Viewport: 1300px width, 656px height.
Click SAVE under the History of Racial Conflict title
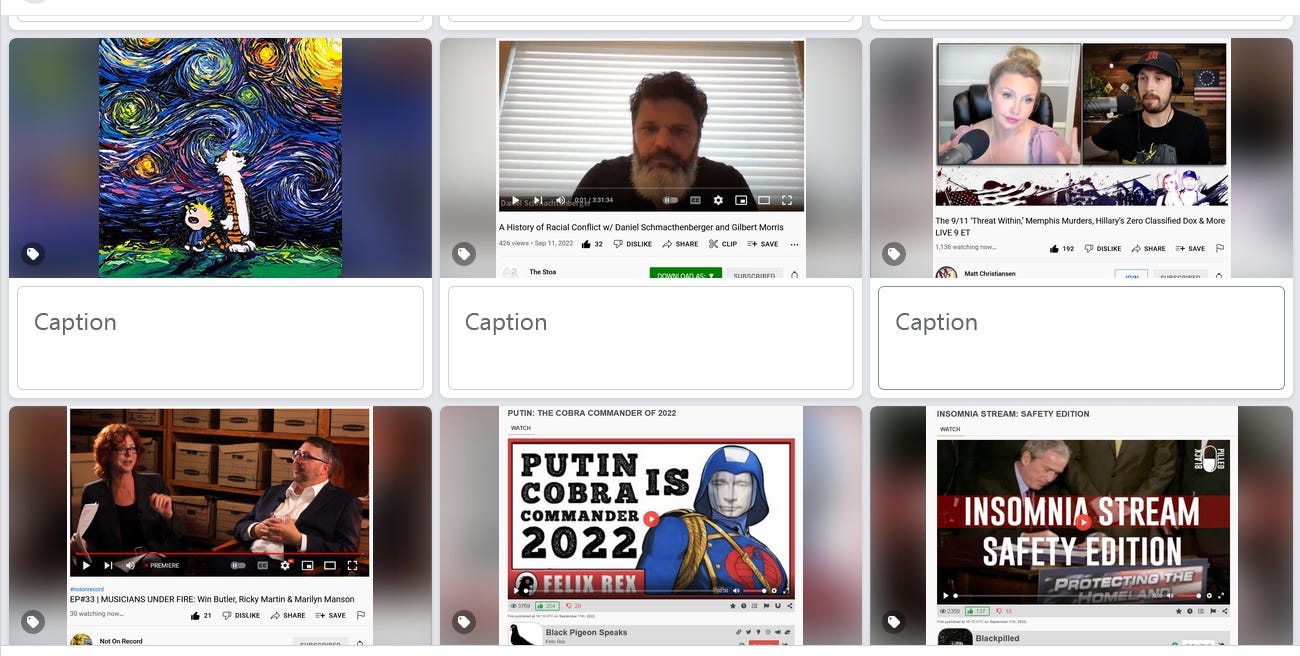[x=763, y=244]
